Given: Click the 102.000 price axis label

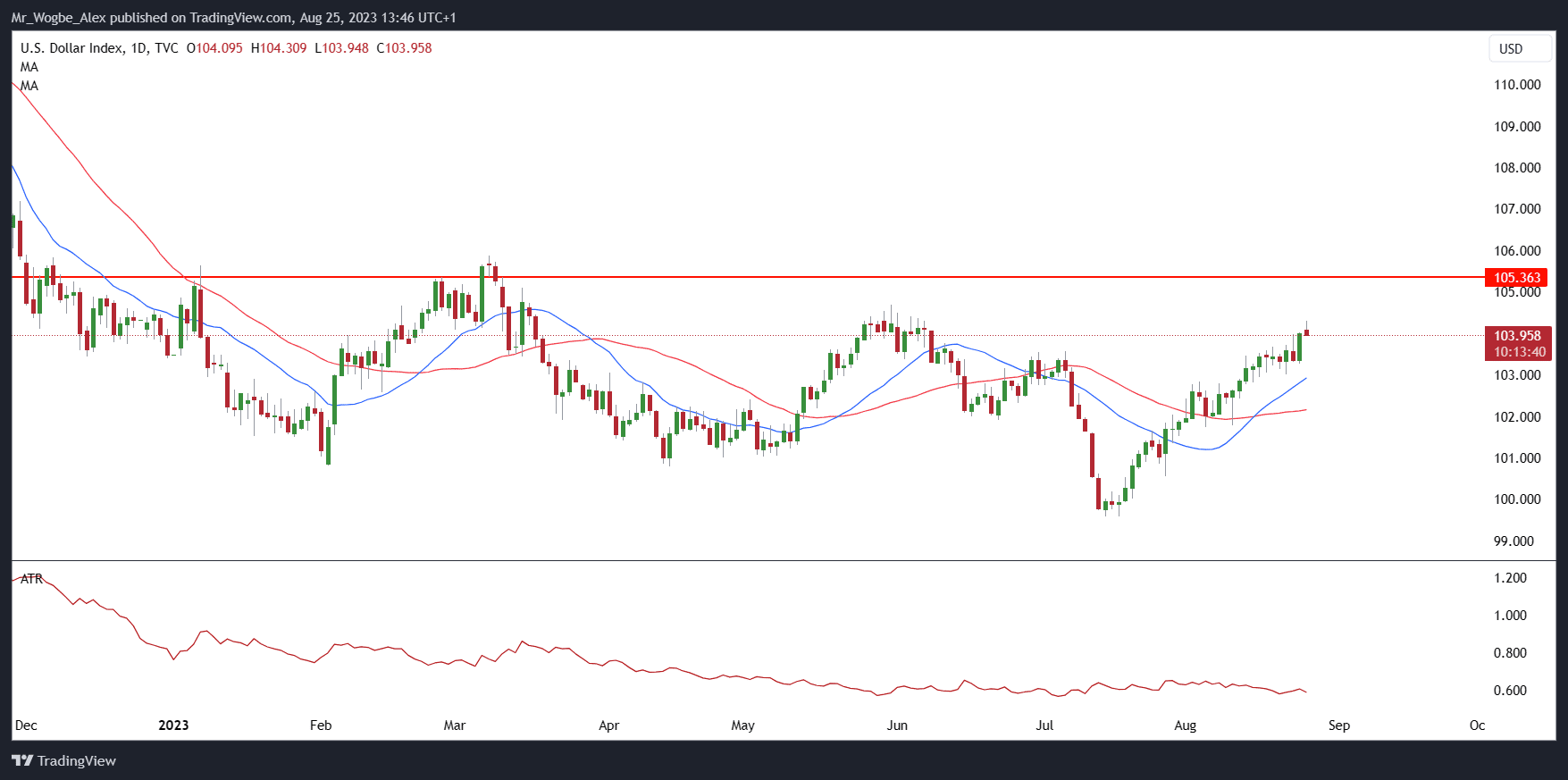Looking at the screenshot, I should (x=1517, y=416).
